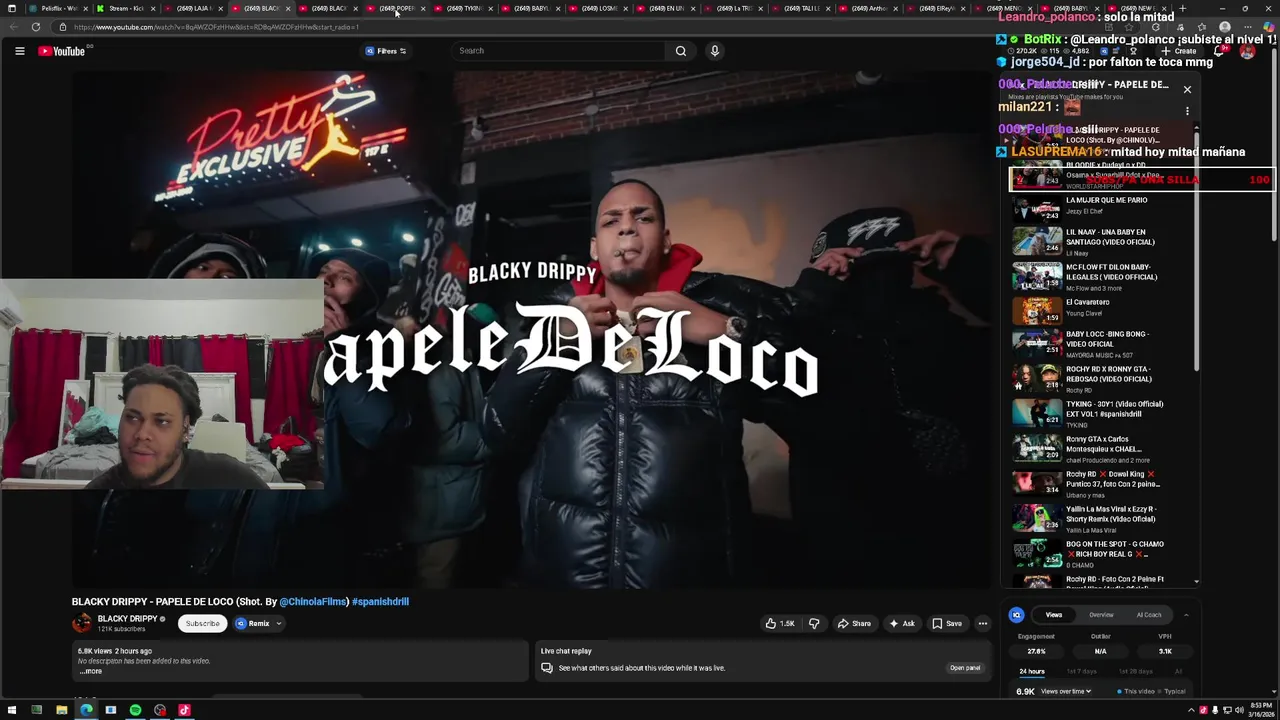Screen dimensions: 1280x720
Task: Open File Explorer from taskbar
Action: (61, 710)
